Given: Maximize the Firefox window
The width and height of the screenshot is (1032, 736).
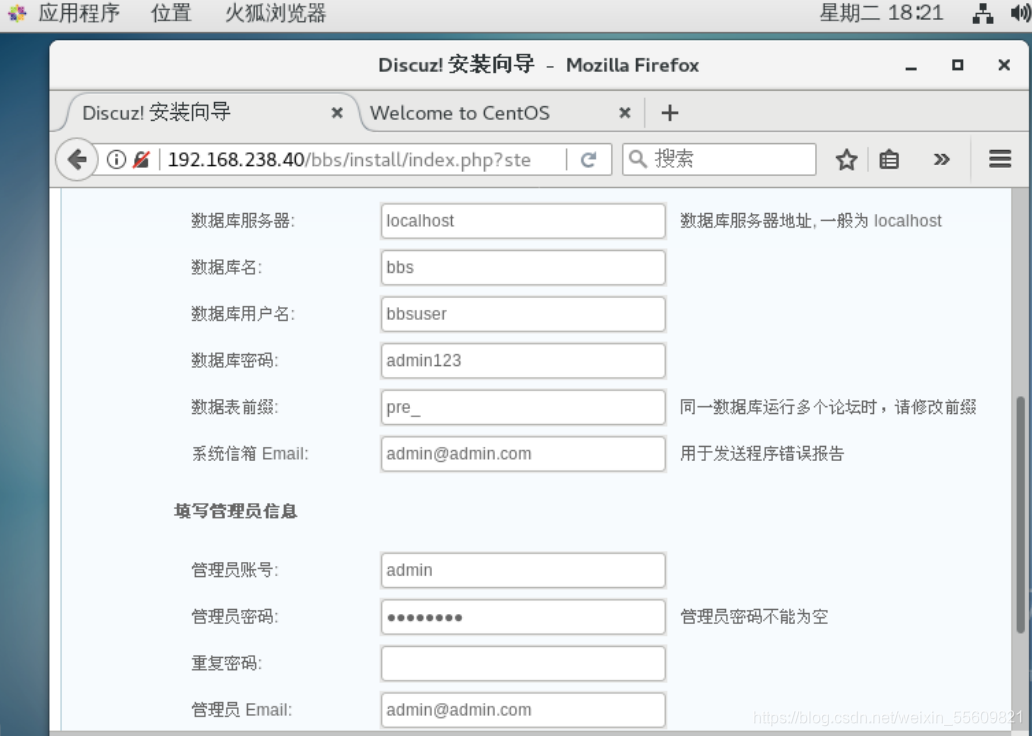Looking at the screenshot, I should click(958, 65).
